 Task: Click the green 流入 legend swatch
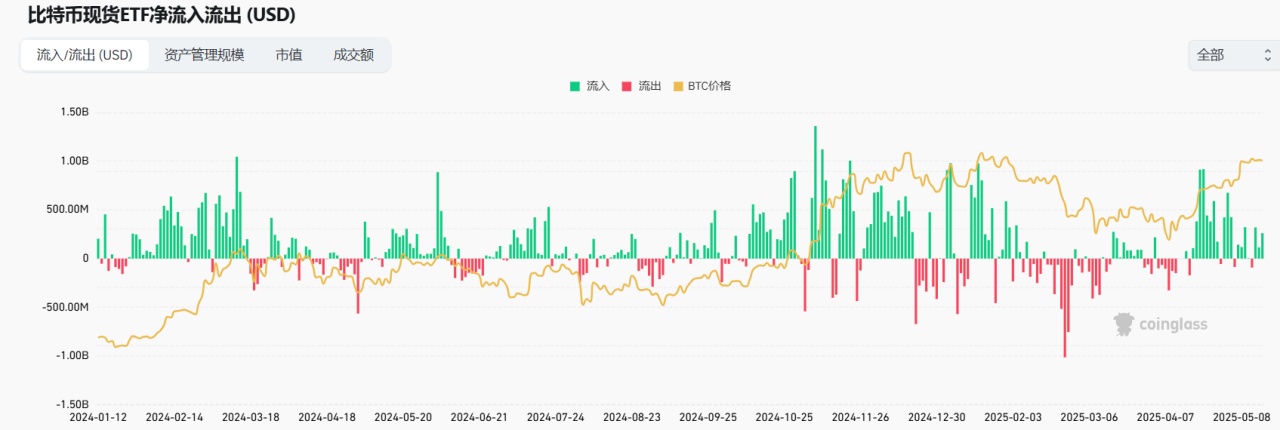[x=575, y=86]
